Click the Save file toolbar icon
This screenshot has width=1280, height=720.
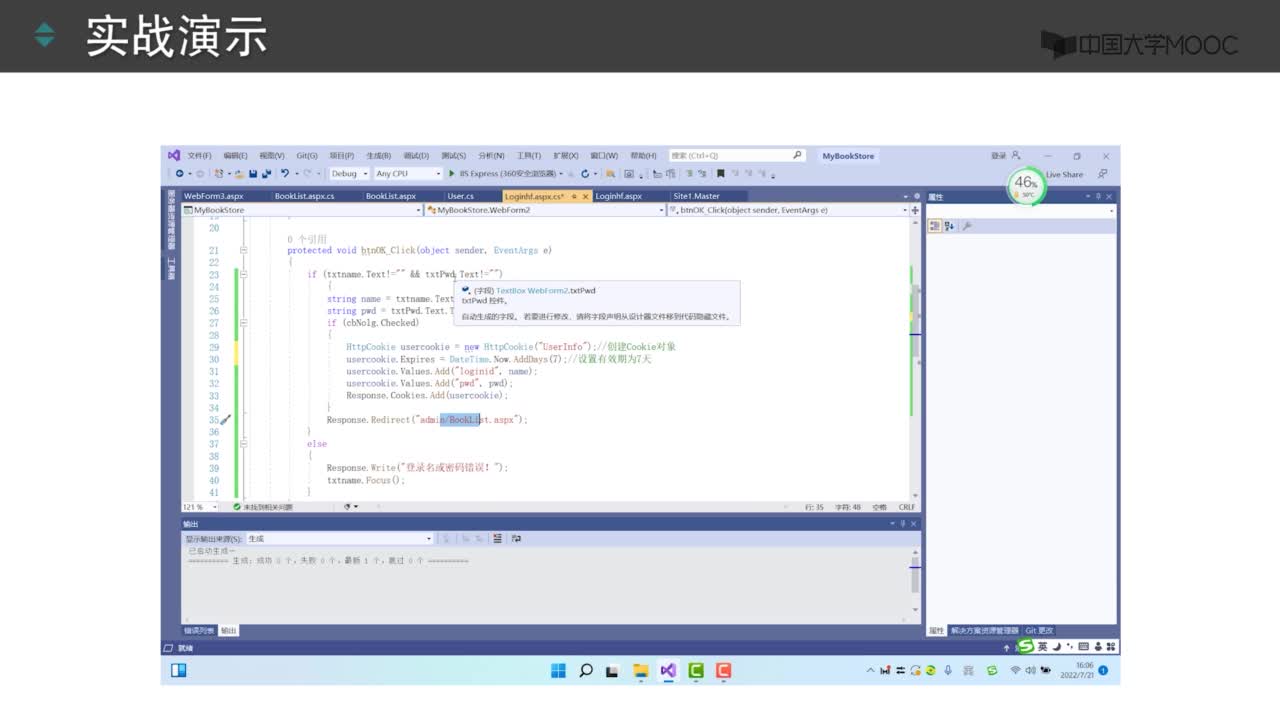253,174
